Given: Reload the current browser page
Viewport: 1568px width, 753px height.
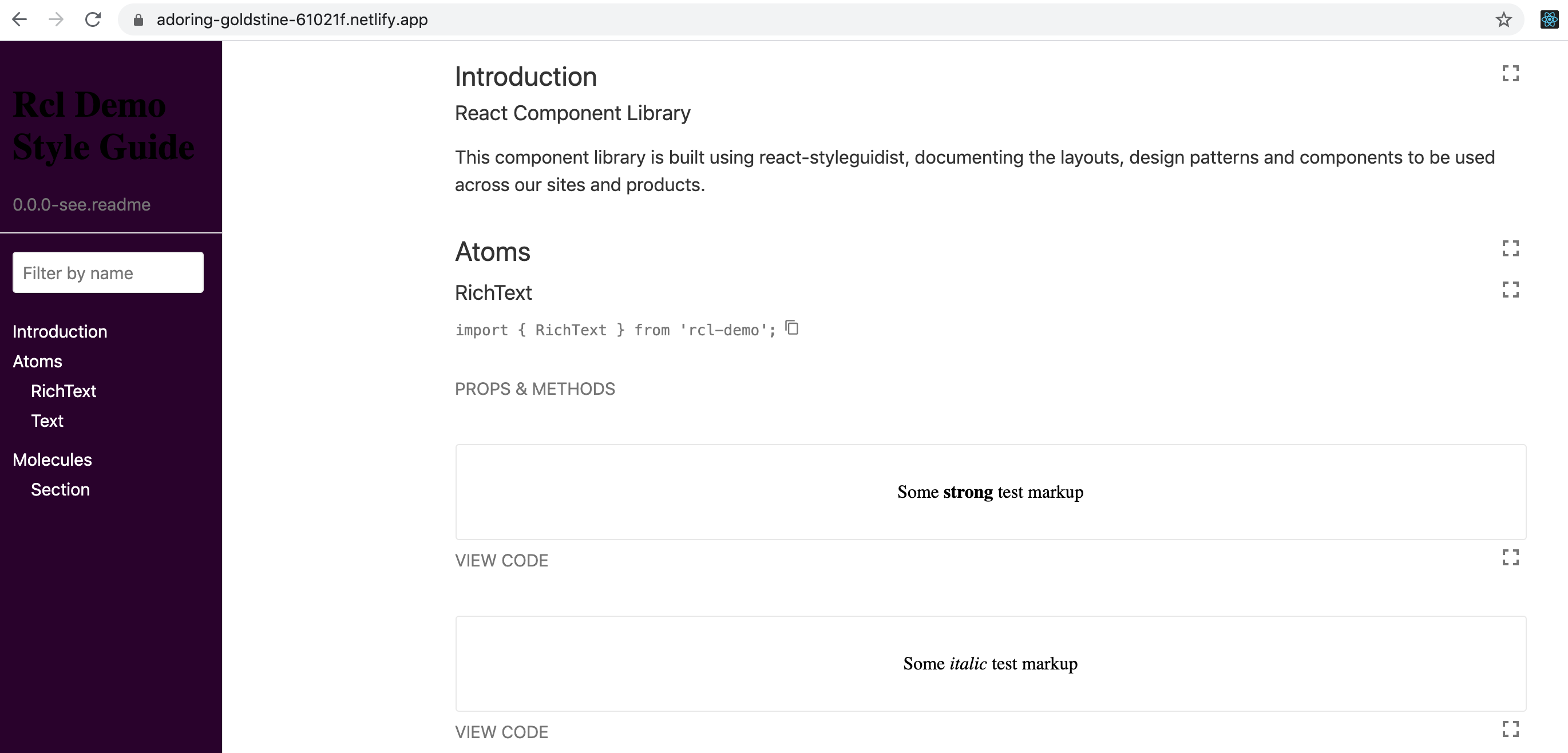Looking at the screenshot, I should click(x=93, y=19).
